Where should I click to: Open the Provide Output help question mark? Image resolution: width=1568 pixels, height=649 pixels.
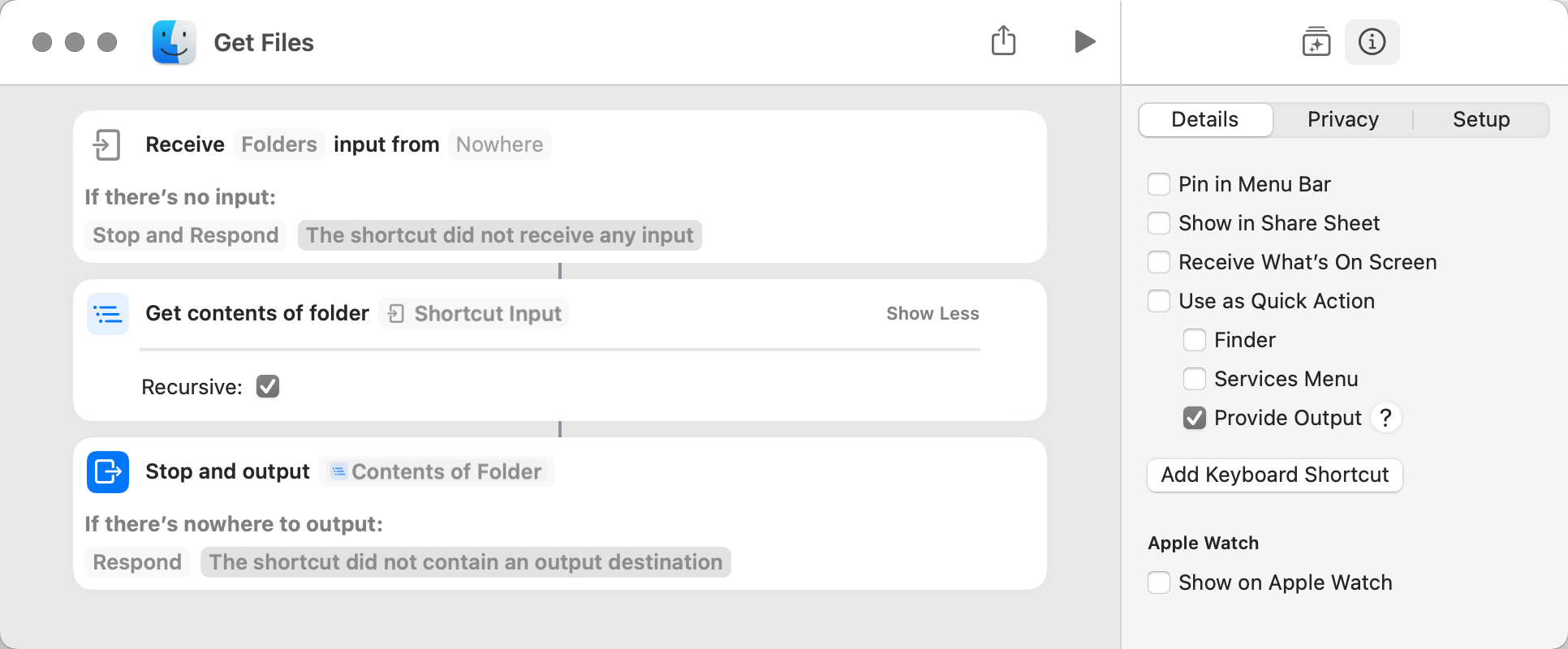[1386, 418]
